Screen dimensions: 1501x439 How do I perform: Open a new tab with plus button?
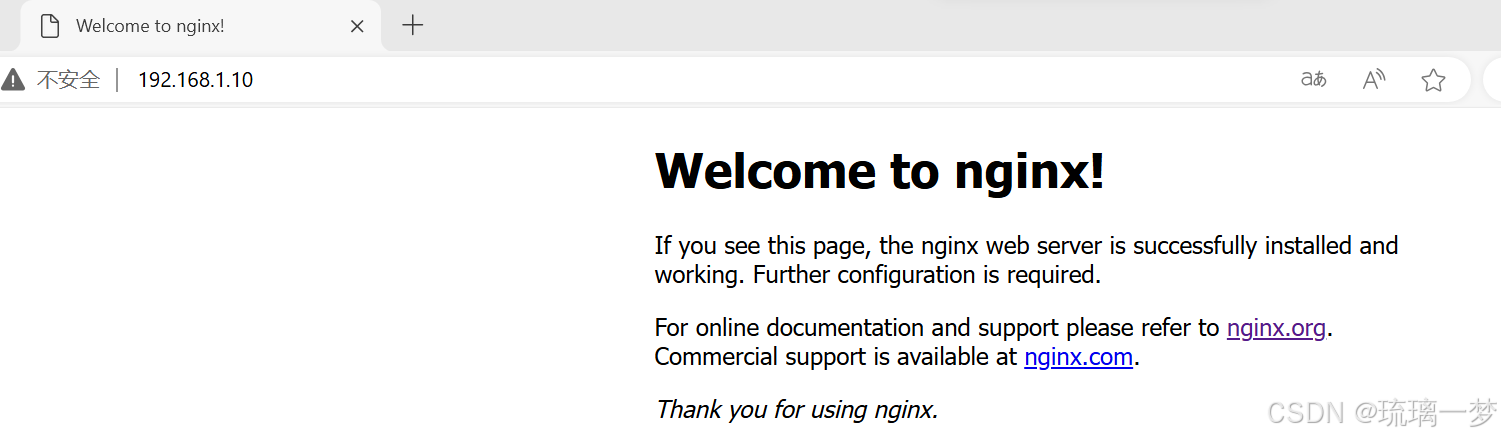point(412,26)
